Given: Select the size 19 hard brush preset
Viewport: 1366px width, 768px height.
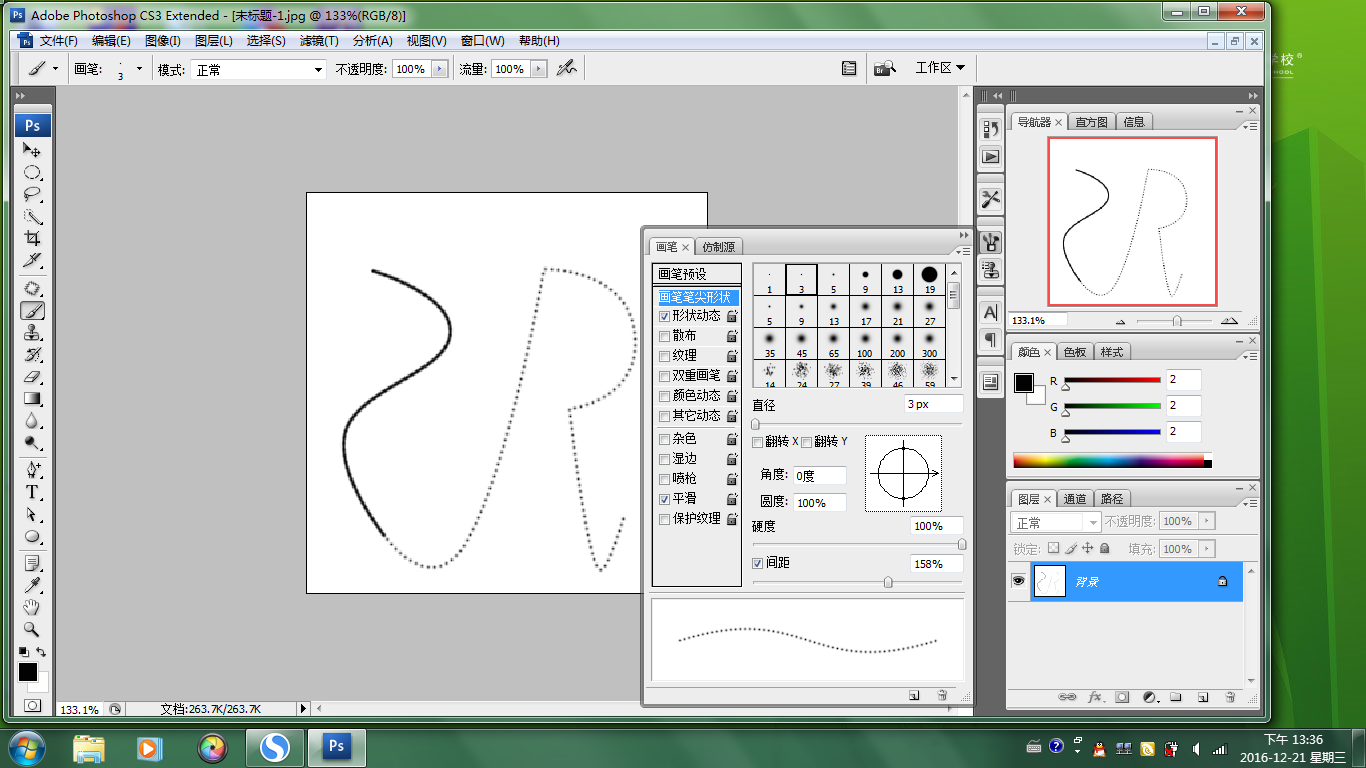Looking at the screenshot, I should pyautogui.click(x=930, y=279).
